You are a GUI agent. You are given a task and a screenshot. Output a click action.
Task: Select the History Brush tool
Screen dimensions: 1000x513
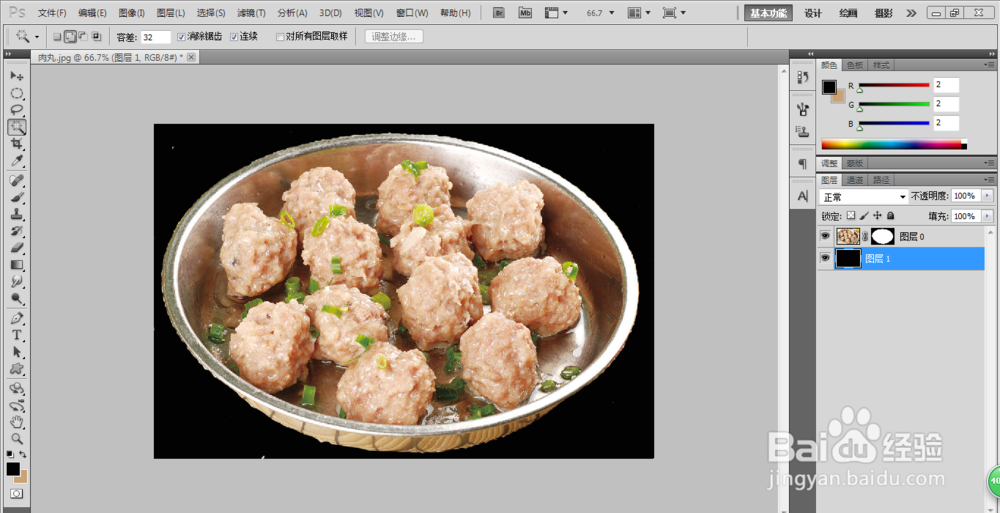click(17, 230)
